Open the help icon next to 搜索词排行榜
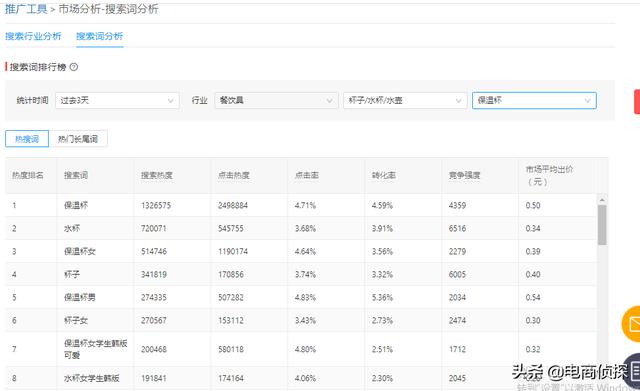 [x=74, y=67]
